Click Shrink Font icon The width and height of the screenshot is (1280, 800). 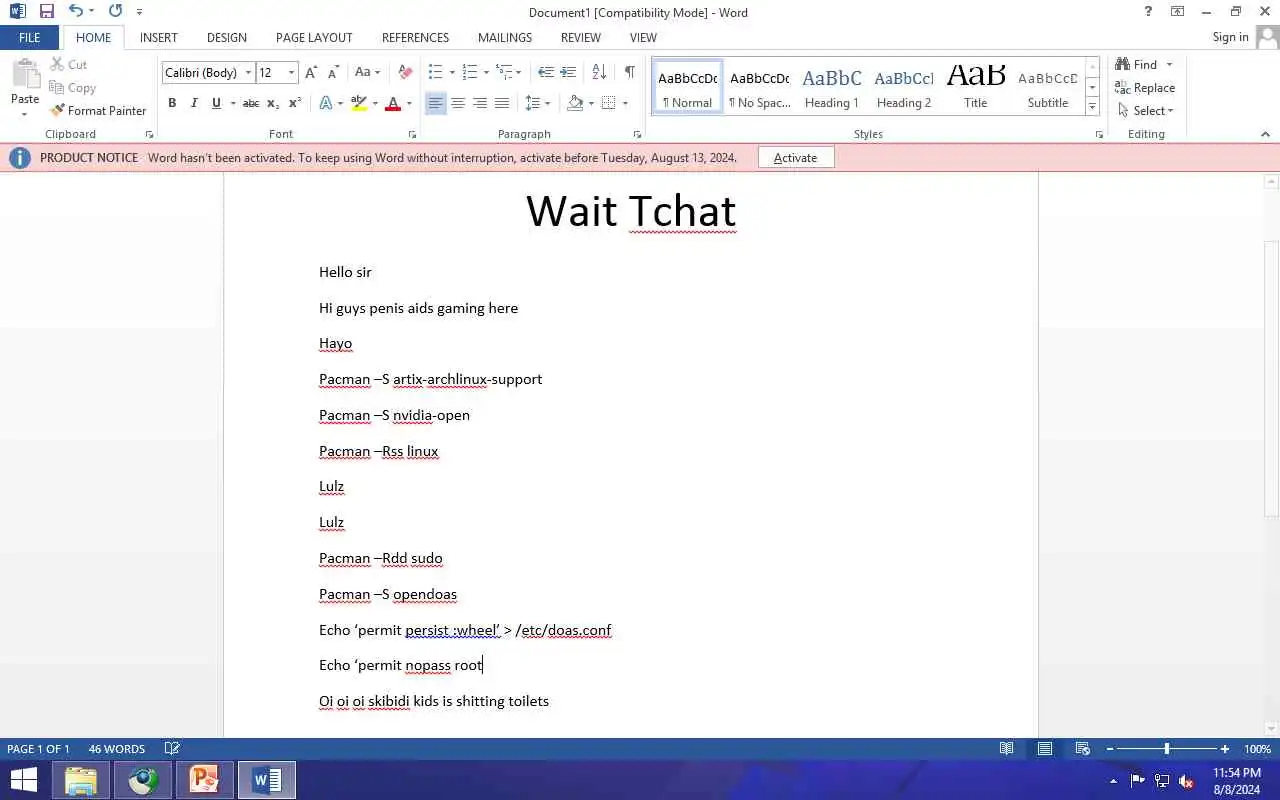pos(332,72)
